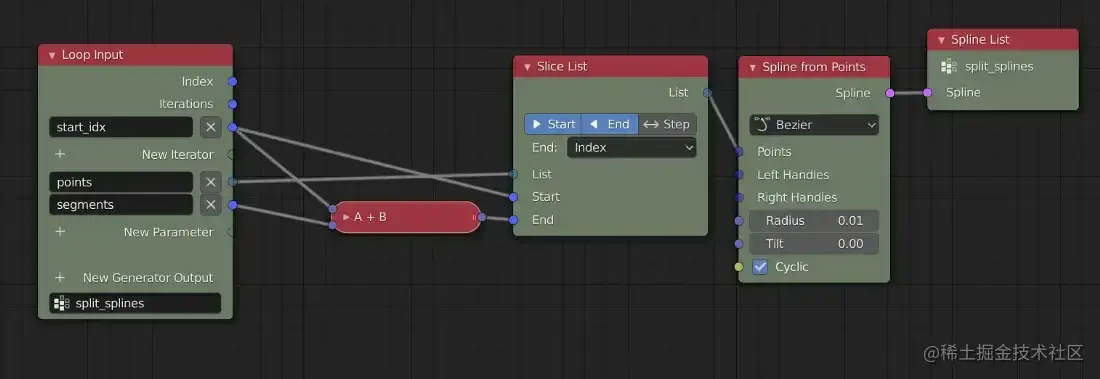The width and height of the screenshot is (1100, 379).
Task: Click the plus icon beside New Iterator
Action: click(60, 154)
